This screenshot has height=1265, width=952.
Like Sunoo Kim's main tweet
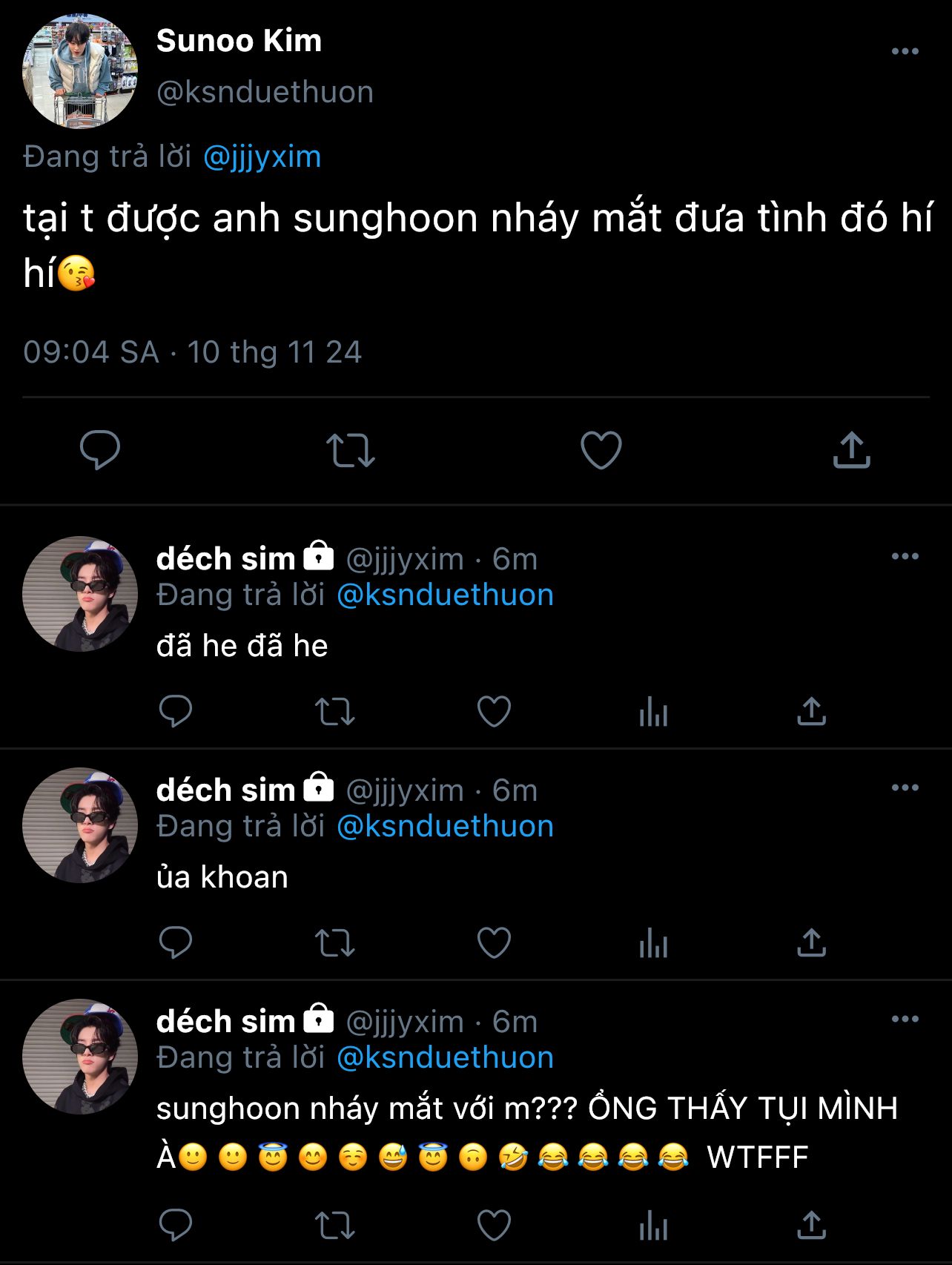coord(601,449)
